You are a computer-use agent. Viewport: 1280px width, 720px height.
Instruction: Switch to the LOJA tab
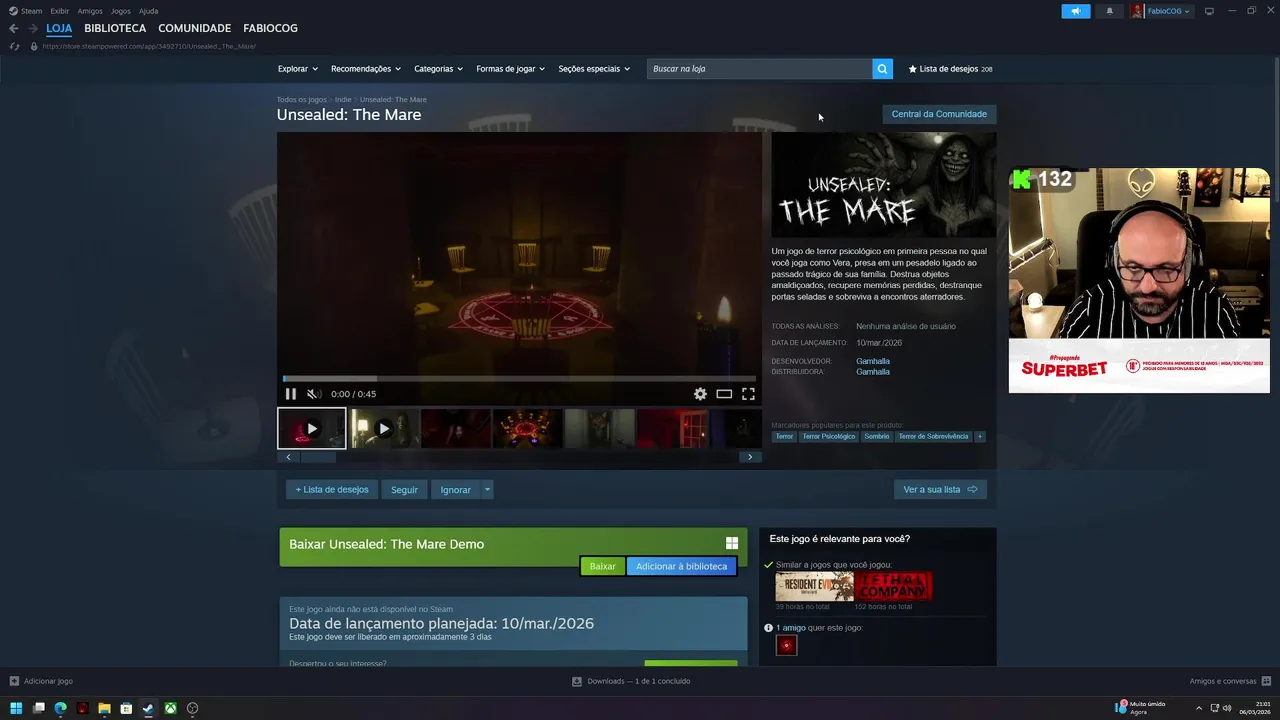tap(59, 28)
